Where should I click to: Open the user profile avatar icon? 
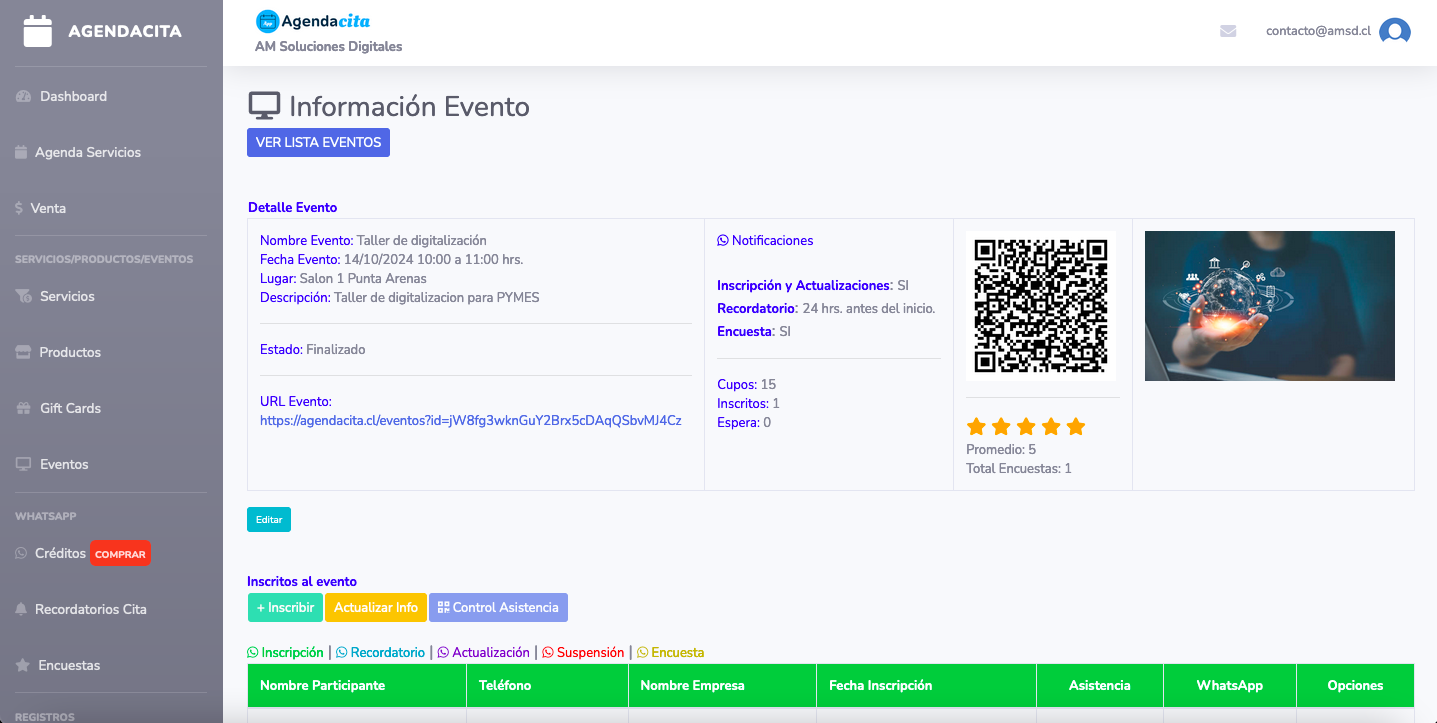(1394, 32)
